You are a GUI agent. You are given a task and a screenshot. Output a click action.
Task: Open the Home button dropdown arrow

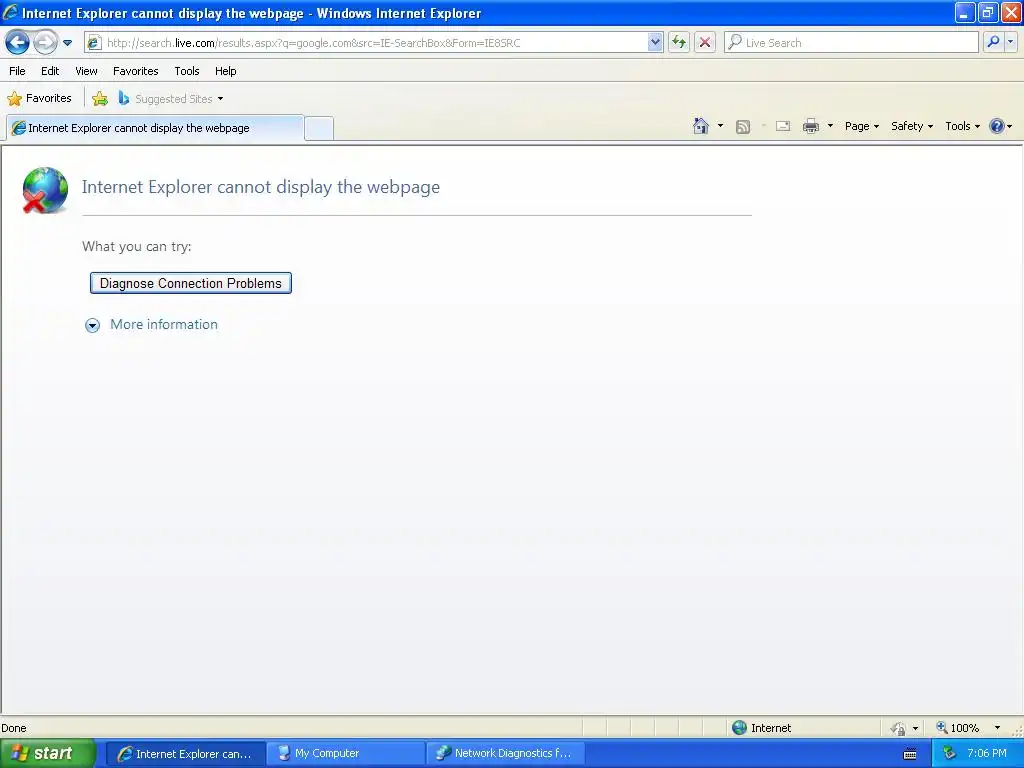pyautogui.click(x=720, y=126)
